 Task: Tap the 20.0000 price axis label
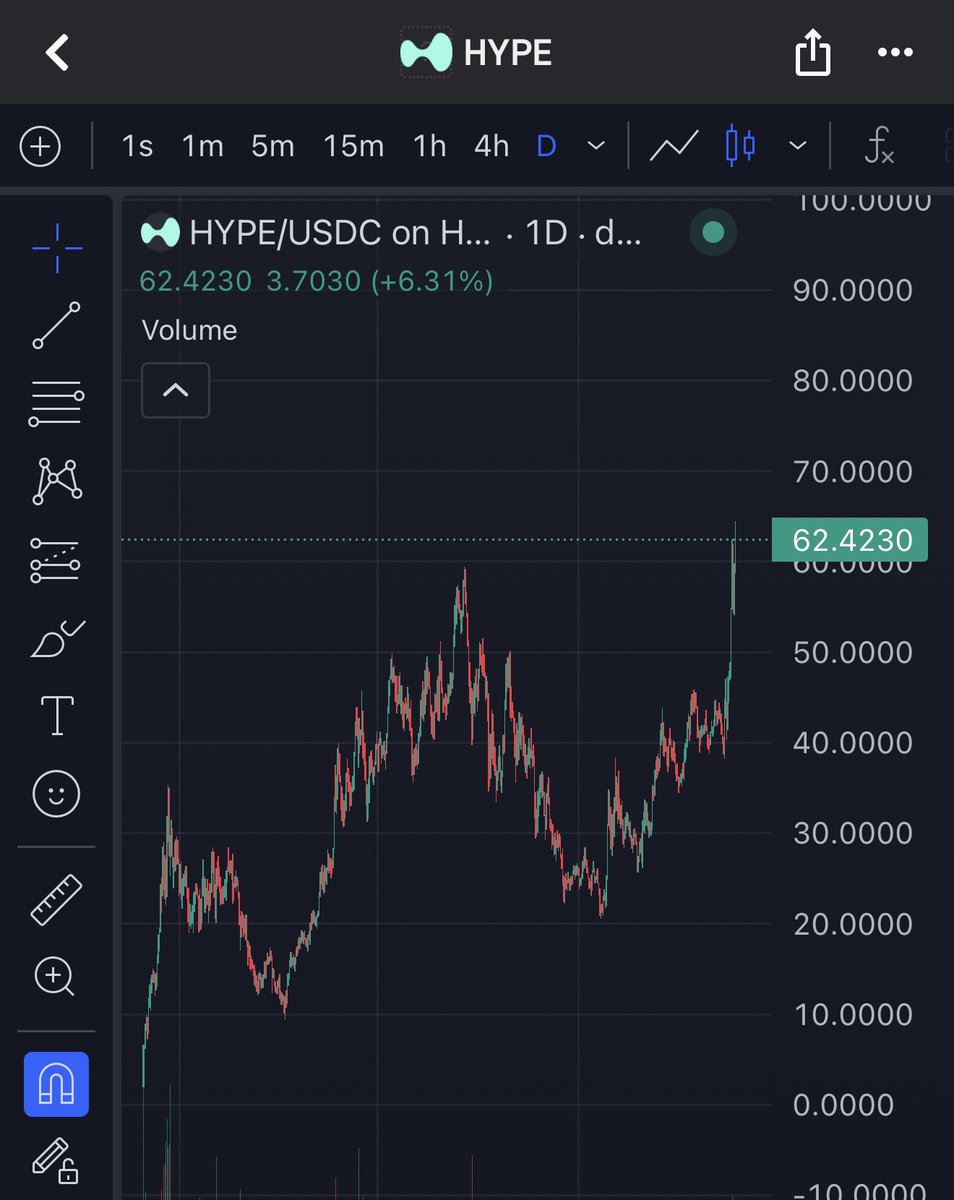(x=853, y=923)
